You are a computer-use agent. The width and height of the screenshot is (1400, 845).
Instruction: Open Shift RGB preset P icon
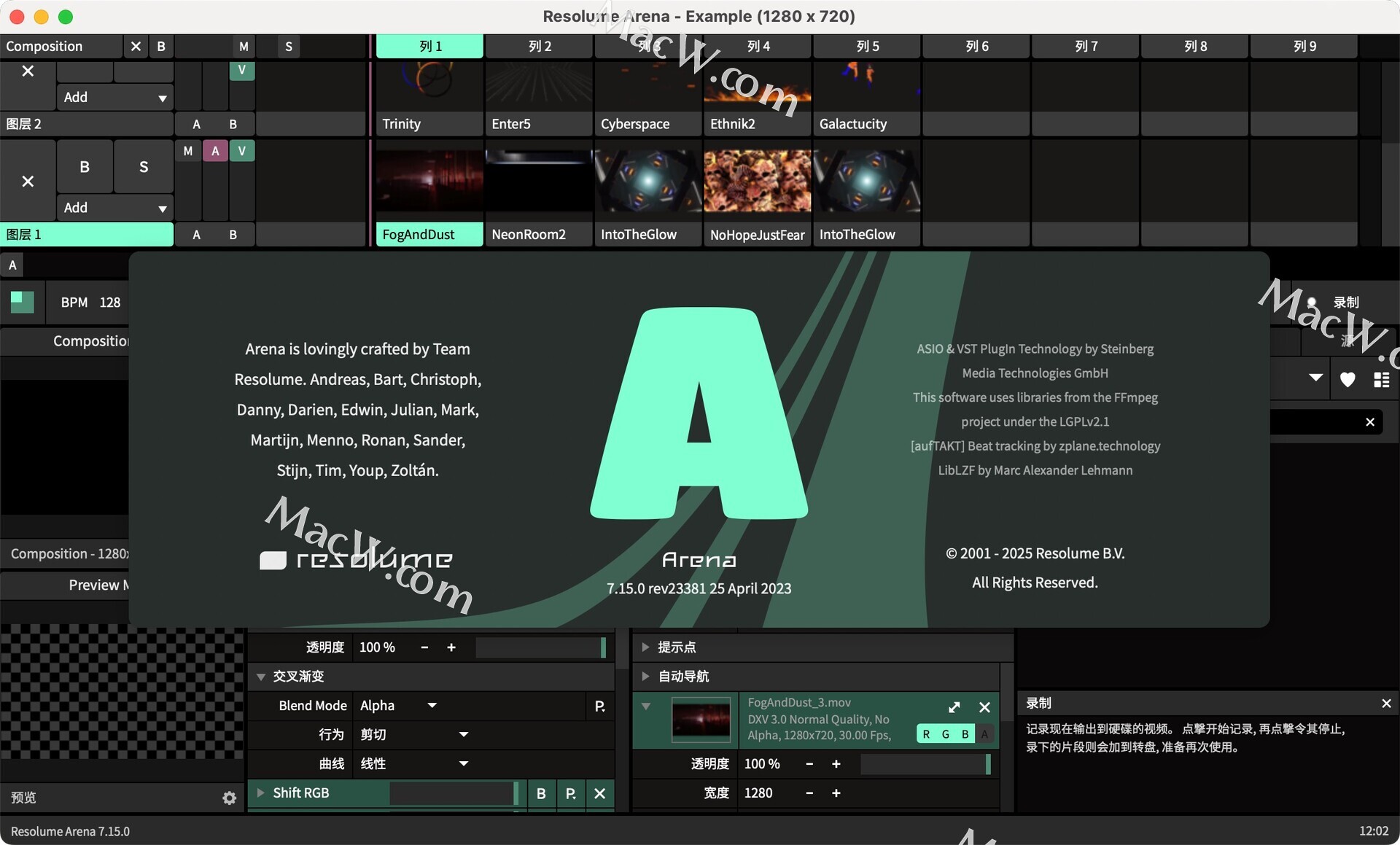(x=570, y=793)
